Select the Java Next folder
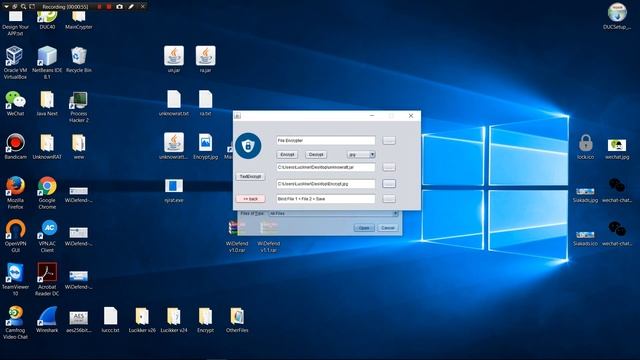The height and width of the screenshot is (360, 640). [47, 103]
